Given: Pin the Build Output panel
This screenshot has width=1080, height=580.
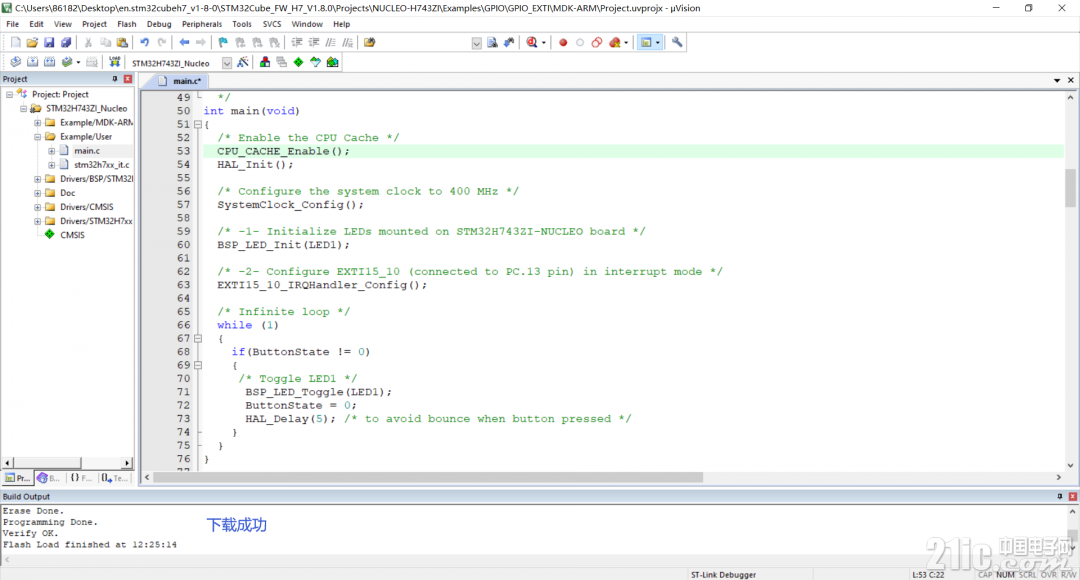Looking at the screenshot, I should pos(1060,497).
